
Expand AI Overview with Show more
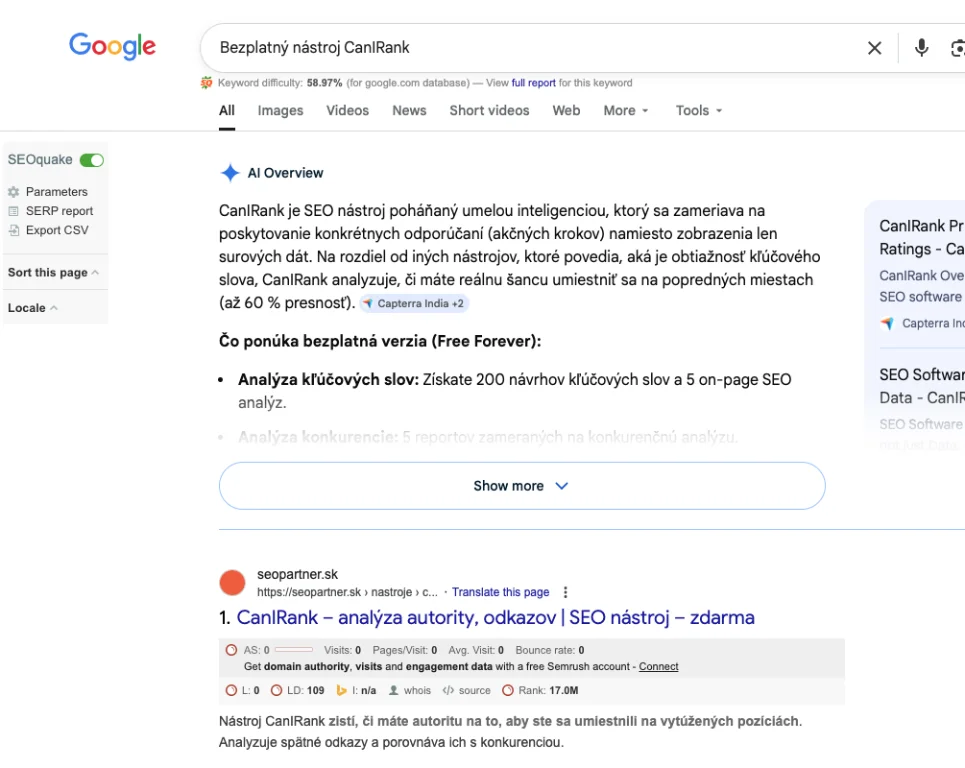click(521, 486)
